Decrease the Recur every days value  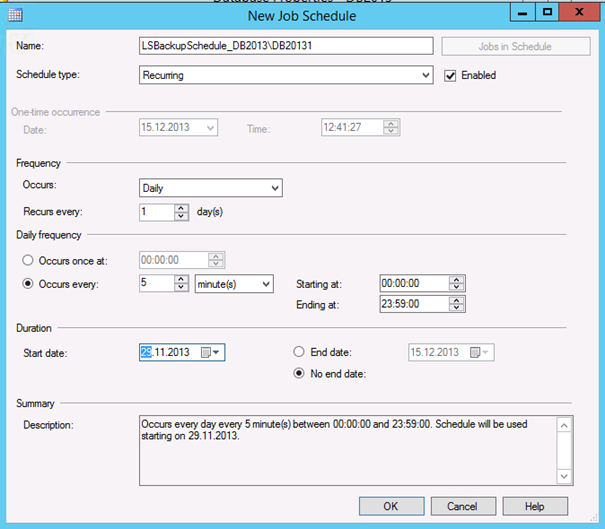pyautogui.click(x=181, y=216)
